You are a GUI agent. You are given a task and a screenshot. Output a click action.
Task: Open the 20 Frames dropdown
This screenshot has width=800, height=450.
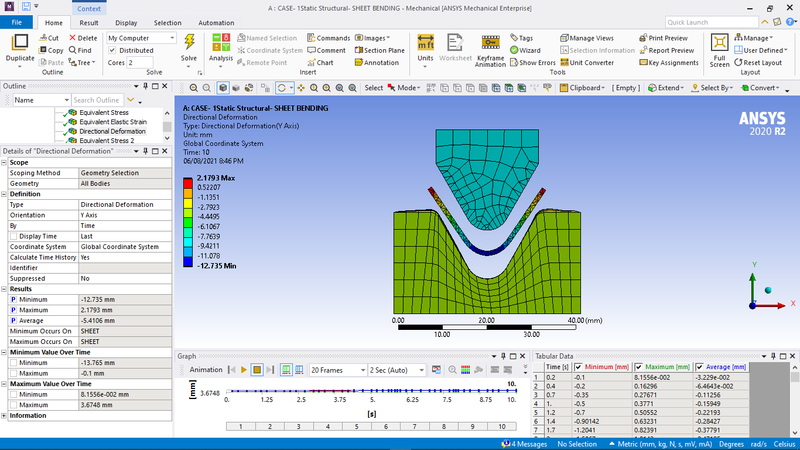337,370
